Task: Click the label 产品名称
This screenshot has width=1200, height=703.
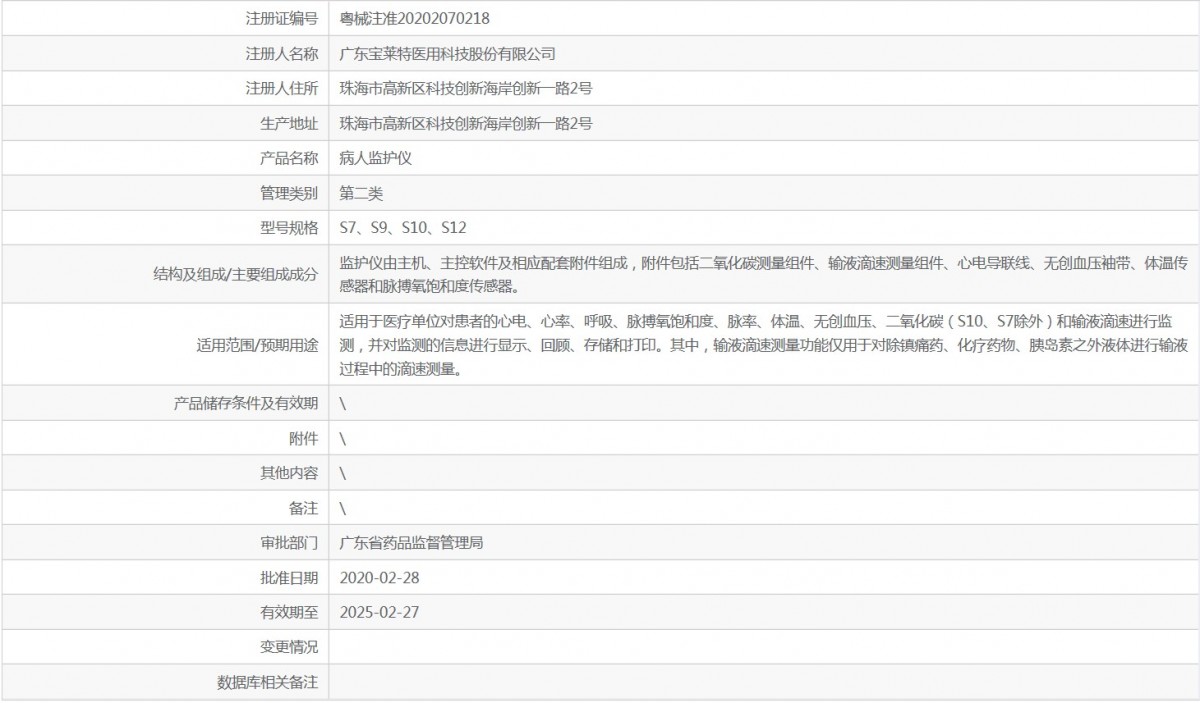Action: coord(288,158)
